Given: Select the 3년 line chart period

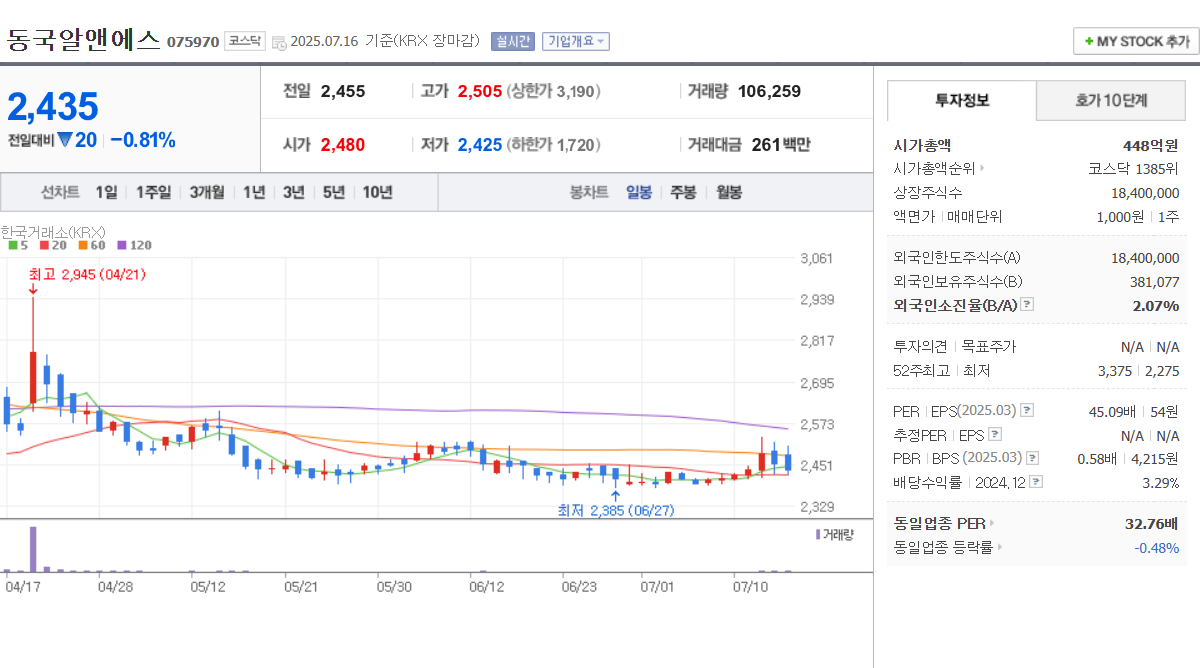Looking at the screenshot, I should click(294, 192).
